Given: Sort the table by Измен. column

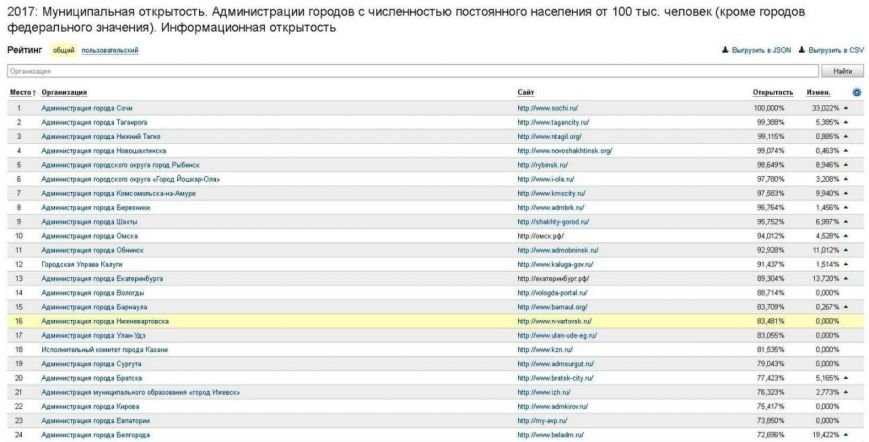Looking at the screenshot, I should coord(819,92).
